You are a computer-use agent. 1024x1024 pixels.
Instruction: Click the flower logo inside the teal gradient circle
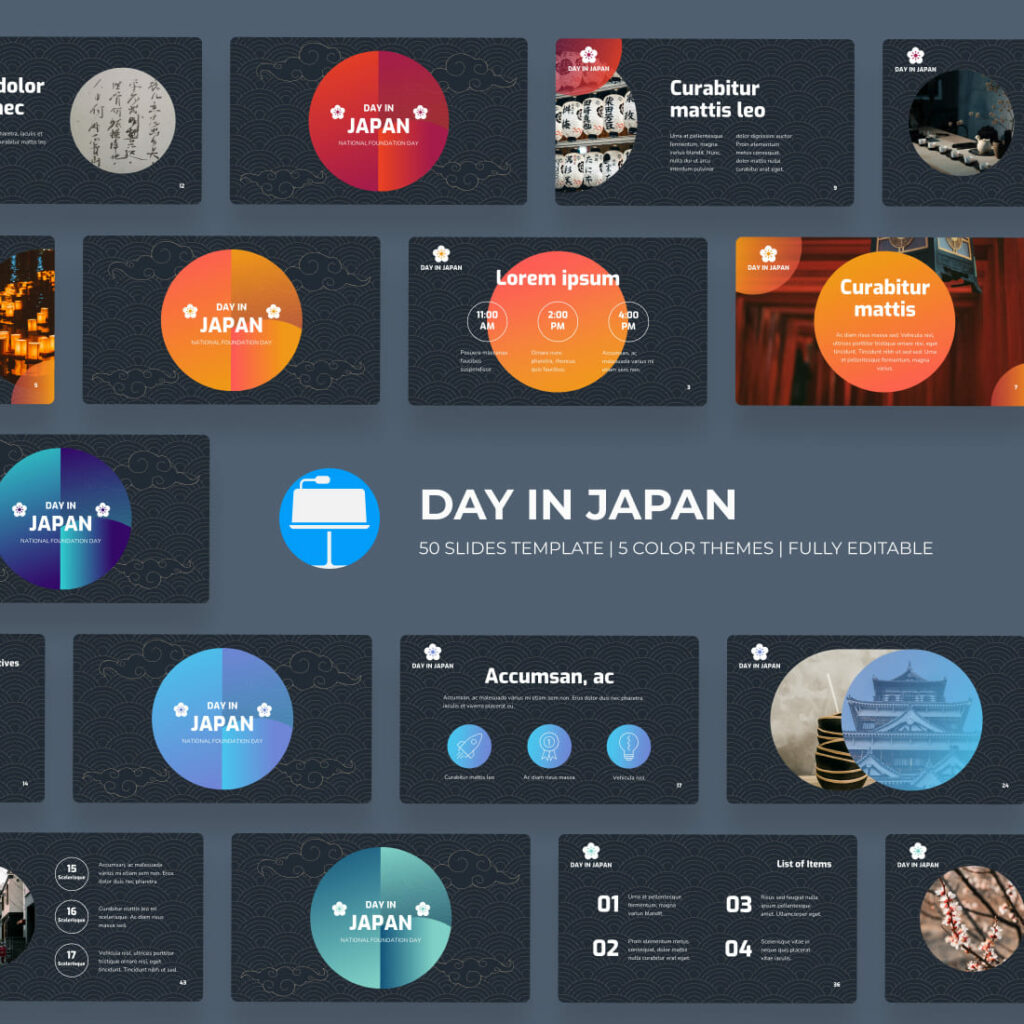point(340,908)
